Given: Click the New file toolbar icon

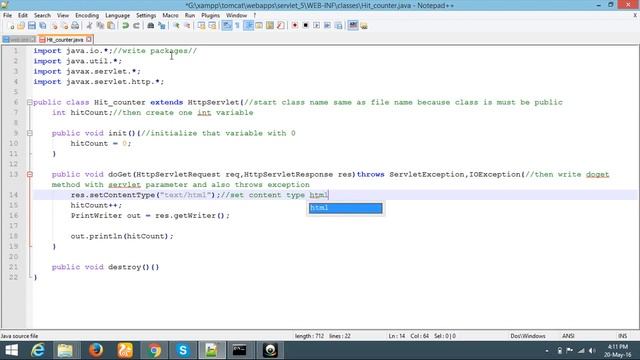Looking at the screenshot, I should (11, 26).
